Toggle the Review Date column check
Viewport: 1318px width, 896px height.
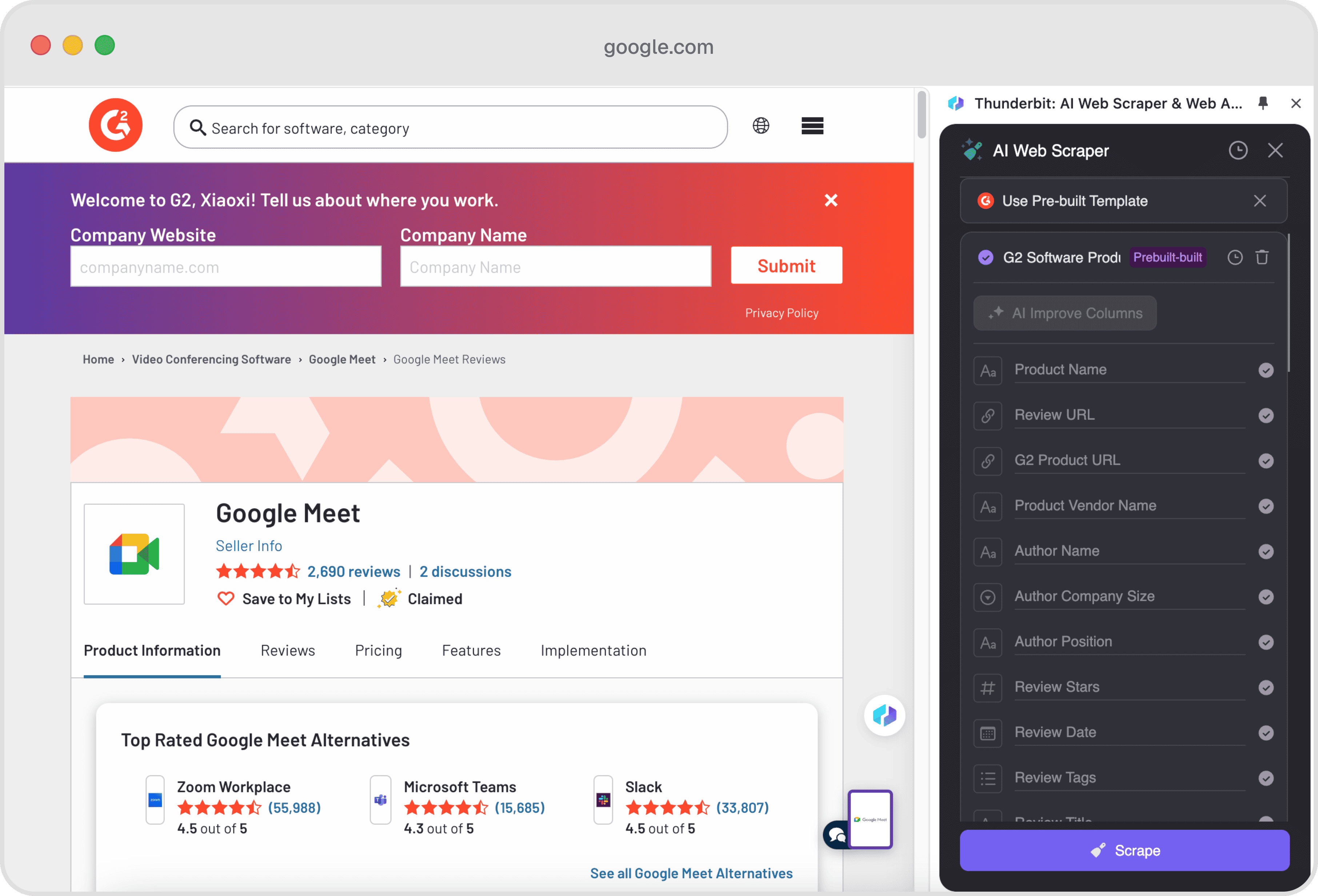click(1266, 733)
